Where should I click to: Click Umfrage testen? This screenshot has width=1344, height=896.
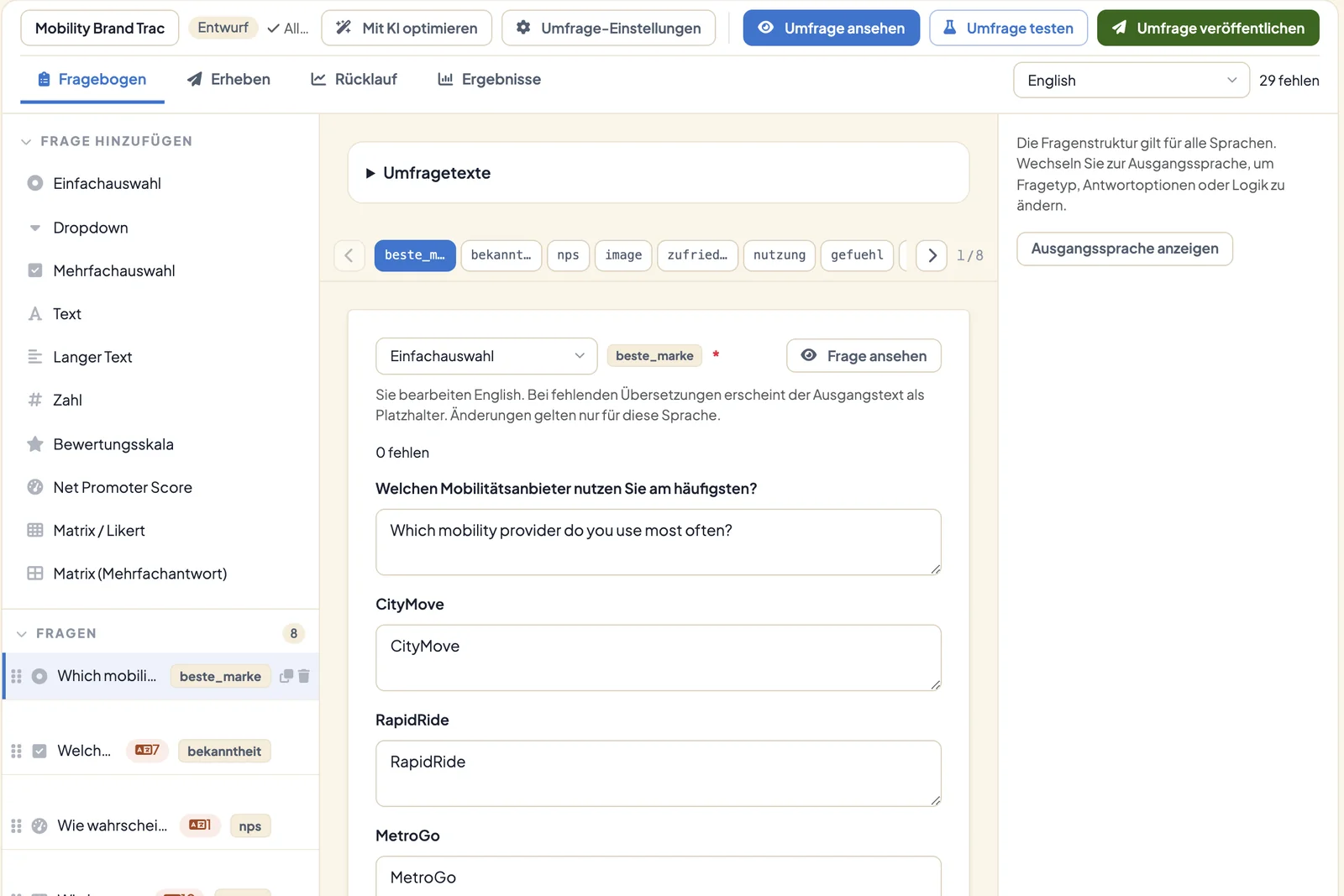coord(1008,28)
